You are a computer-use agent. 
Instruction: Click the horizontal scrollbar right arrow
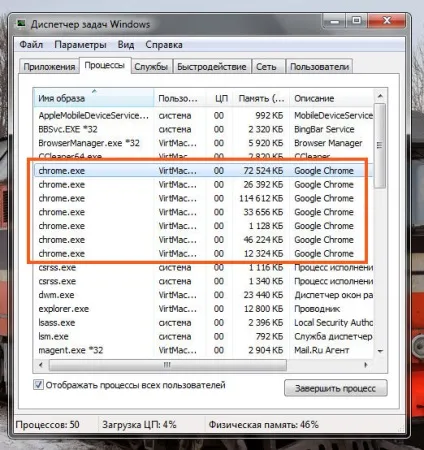(366, 365)
